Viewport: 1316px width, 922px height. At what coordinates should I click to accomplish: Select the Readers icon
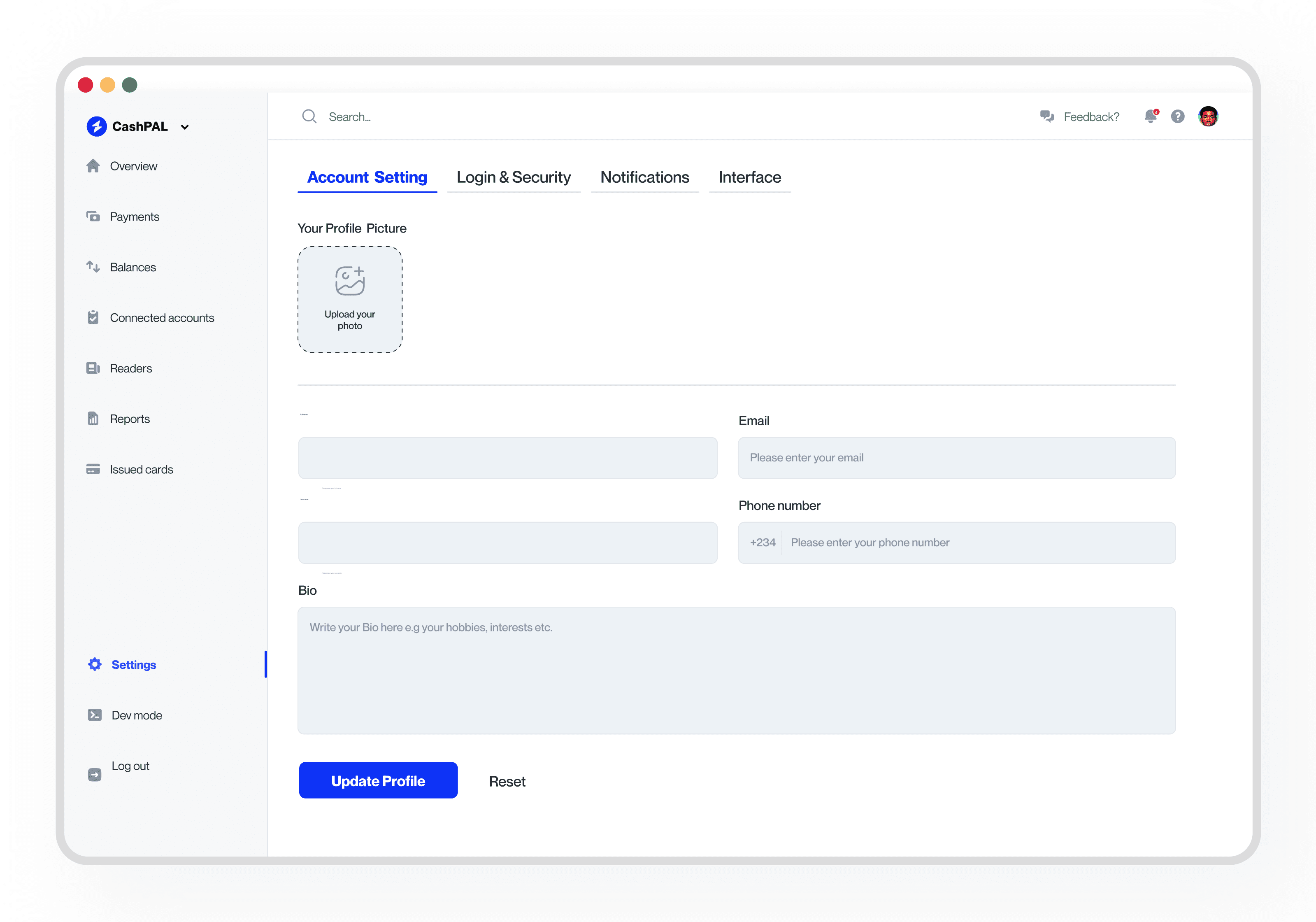(94, 368)
